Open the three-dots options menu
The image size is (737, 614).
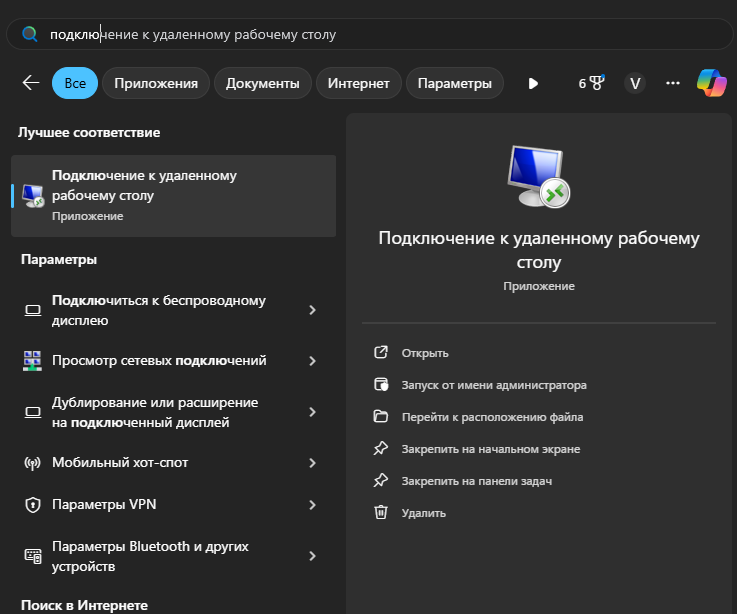(673, 83)
